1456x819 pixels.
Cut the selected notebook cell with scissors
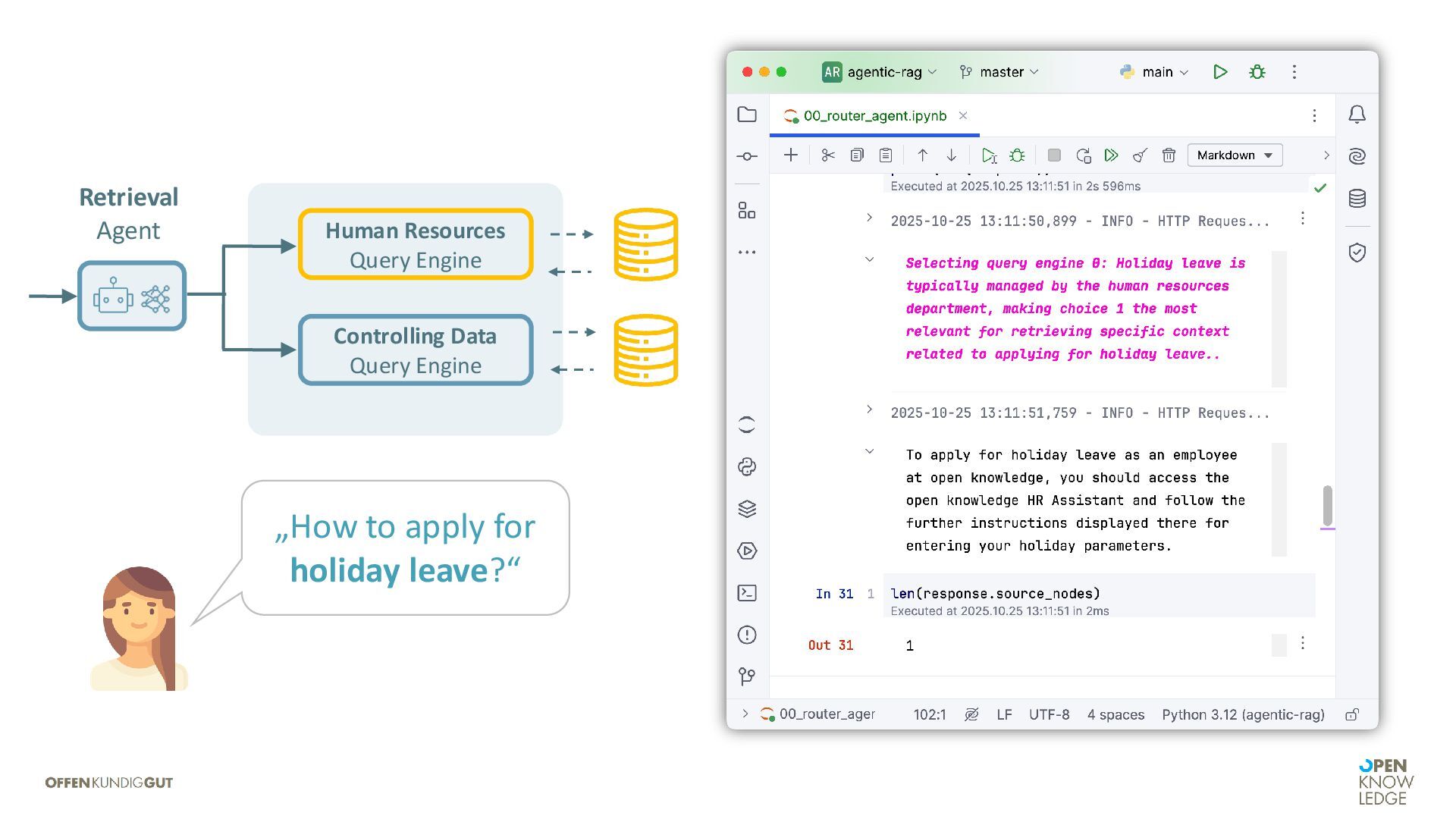pos(827,155)
